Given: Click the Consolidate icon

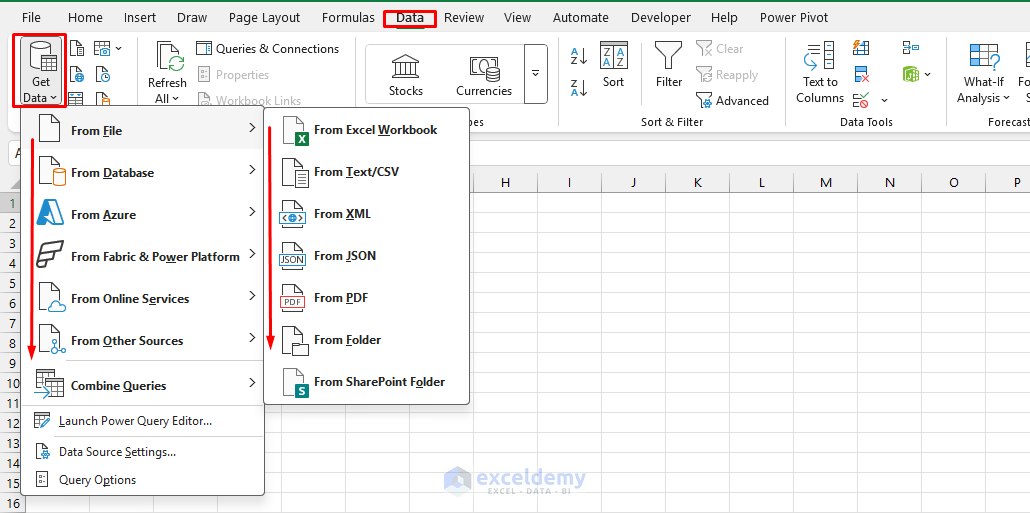Looking at the screenshot, I should (x=911, y=48).
